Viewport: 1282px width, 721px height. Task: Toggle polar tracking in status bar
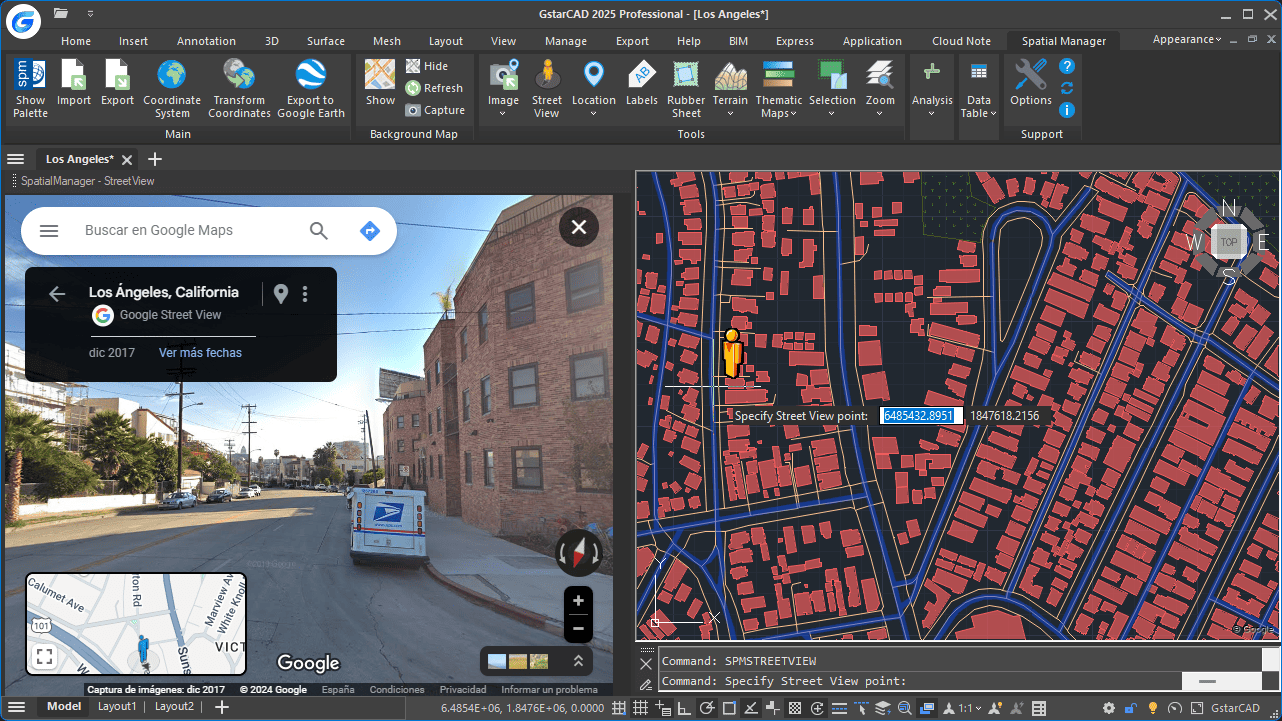[x=706, y=708]
